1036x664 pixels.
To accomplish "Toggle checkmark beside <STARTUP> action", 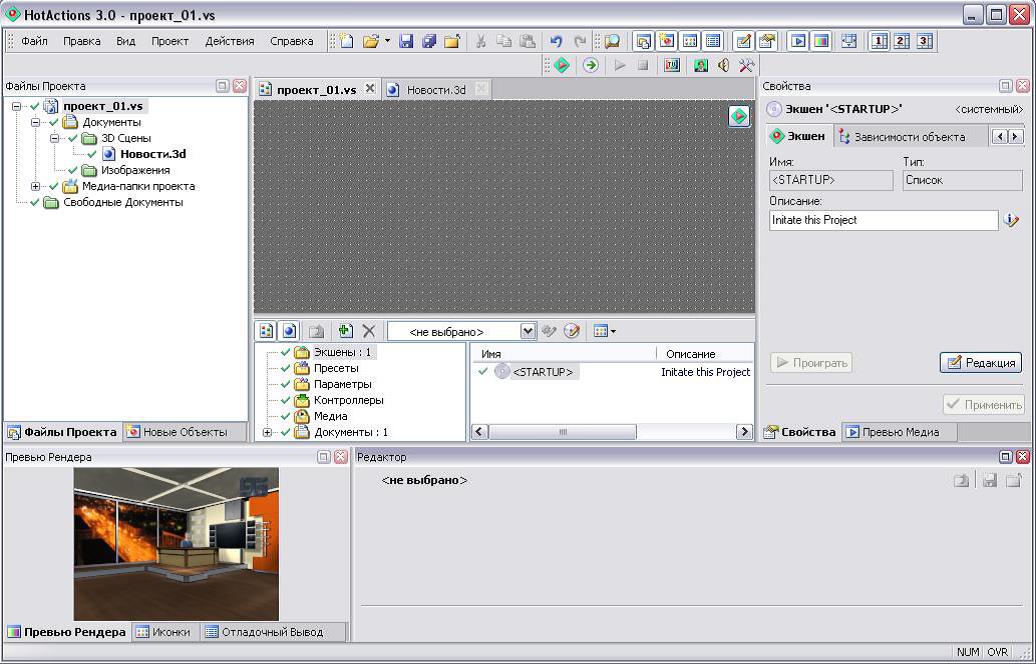I will (x=483, y=372).
